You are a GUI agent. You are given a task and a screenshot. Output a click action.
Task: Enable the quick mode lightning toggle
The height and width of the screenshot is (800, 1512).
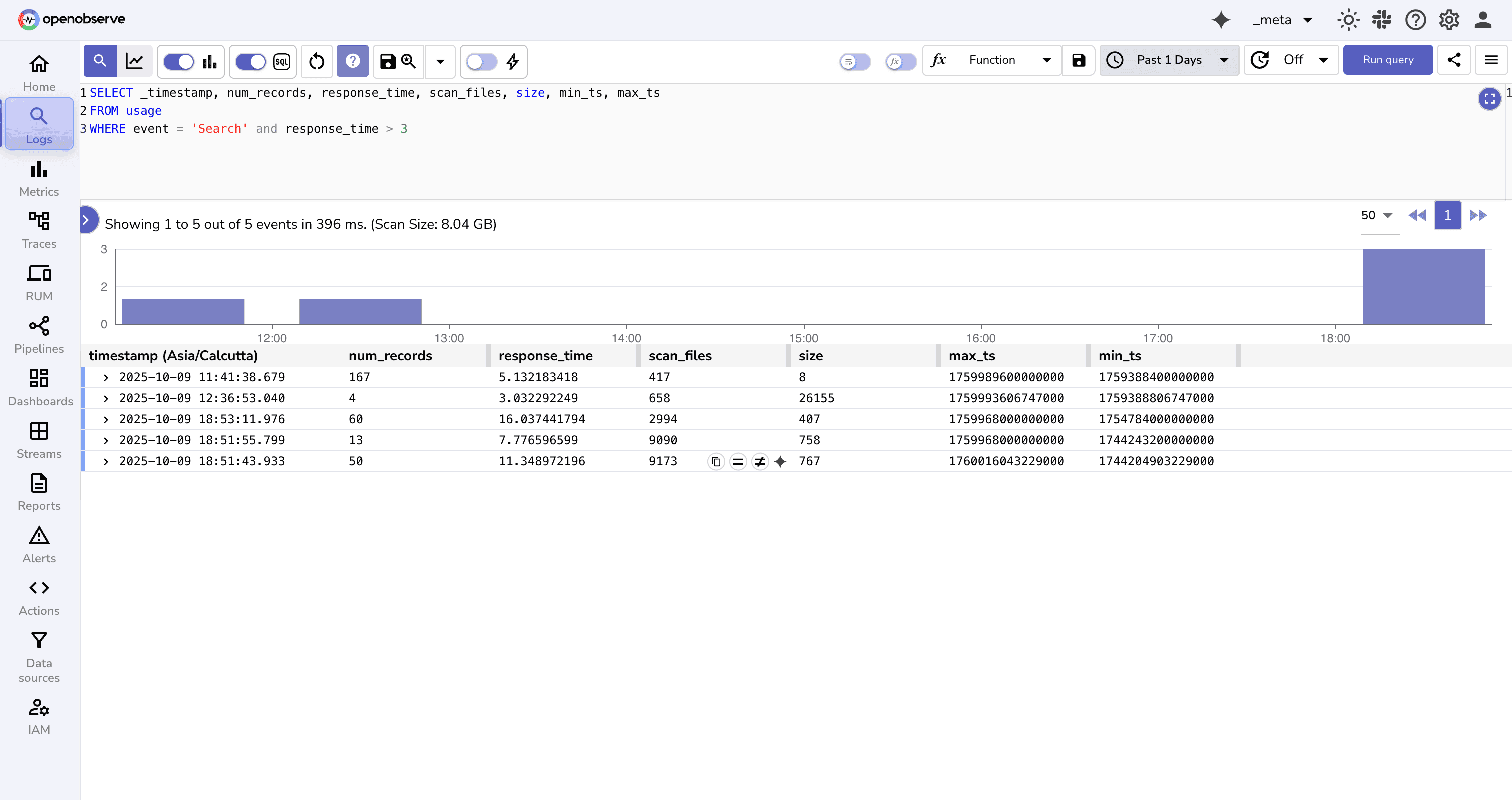pos(481,61)
